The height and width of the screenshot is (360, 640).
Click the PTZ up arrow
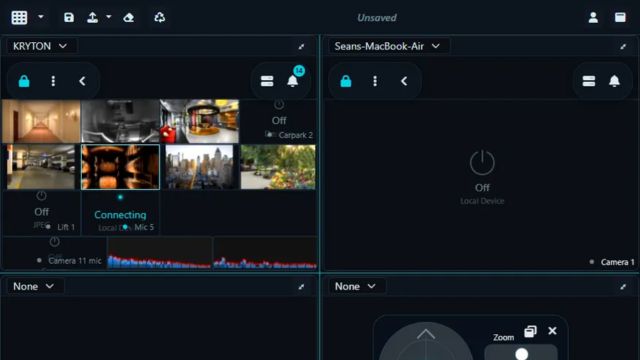pos(426,335)
